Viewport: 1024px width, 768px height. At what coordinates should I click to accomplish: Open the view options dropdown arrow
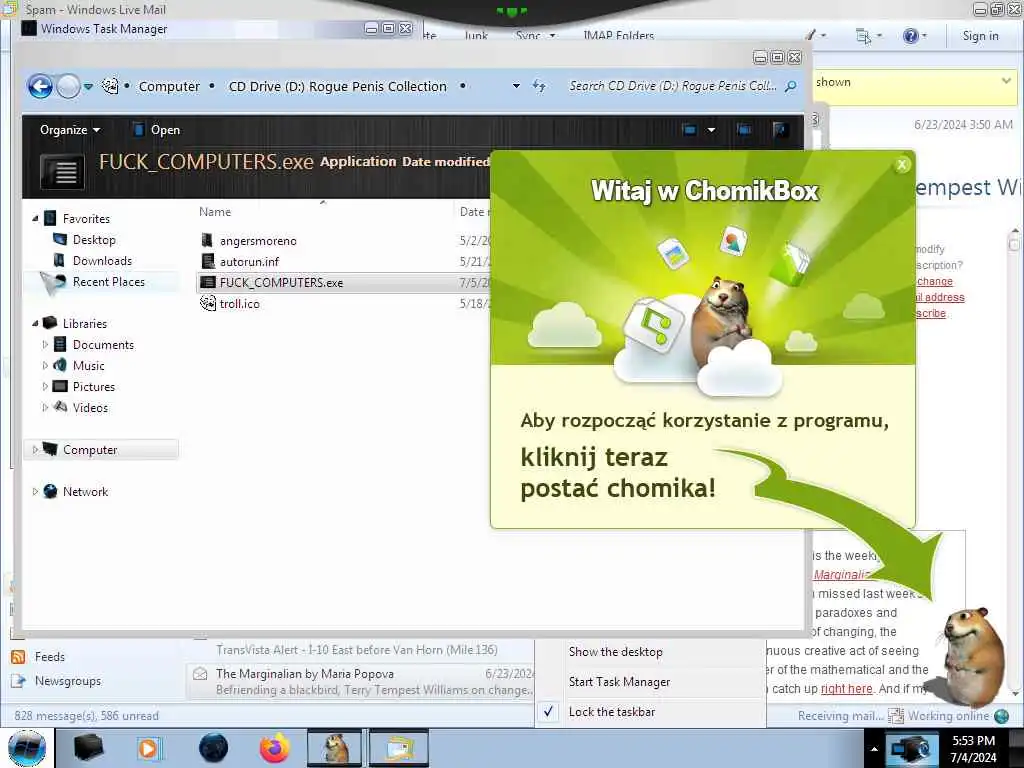point(711,130)
